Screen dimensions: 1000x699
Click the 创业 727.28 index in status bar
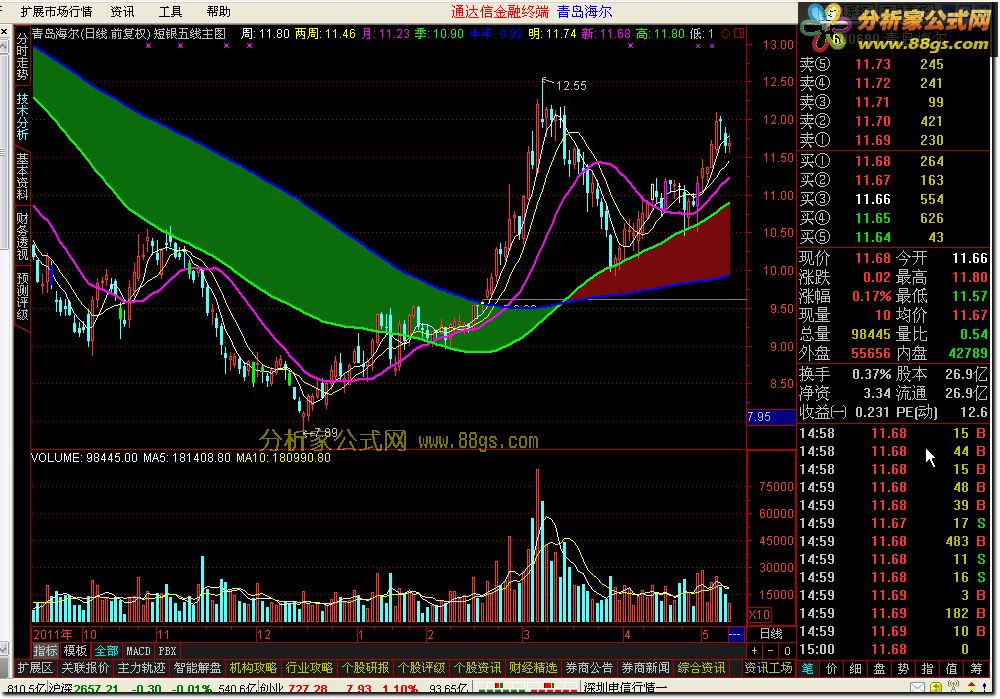[293, 689]
